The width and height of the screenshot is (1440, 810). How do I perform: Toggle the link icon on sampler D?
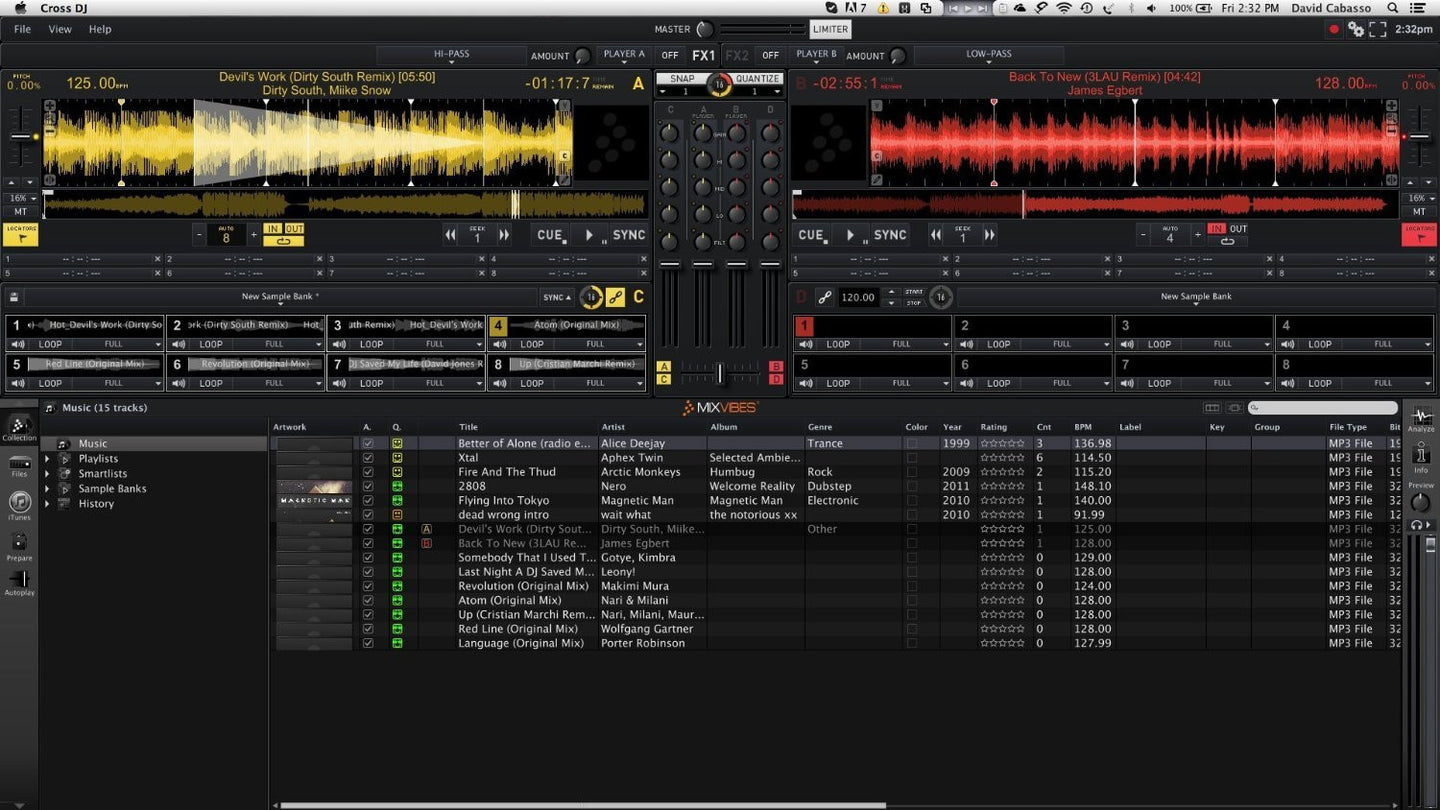[825, 297]
